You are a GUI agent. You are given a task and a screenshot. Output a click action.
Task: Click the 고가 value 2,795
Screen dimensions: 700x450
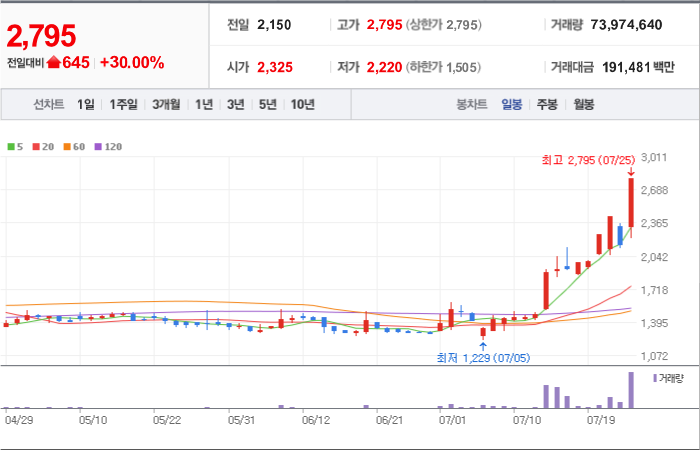pos(384,25)
